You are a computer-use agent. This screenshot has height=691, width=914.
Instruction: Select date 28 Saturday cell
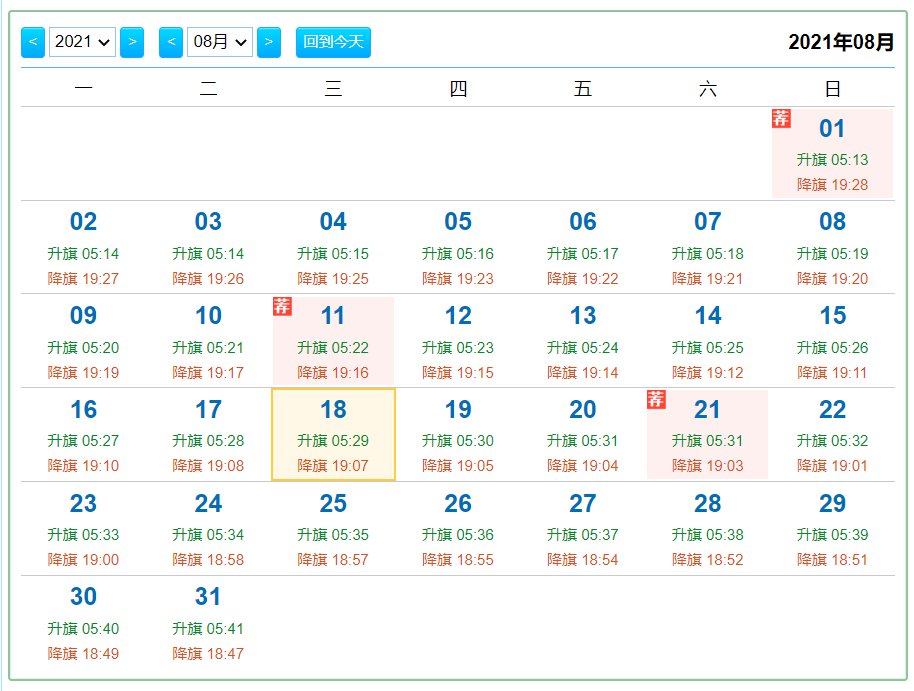tap(708, 529)
